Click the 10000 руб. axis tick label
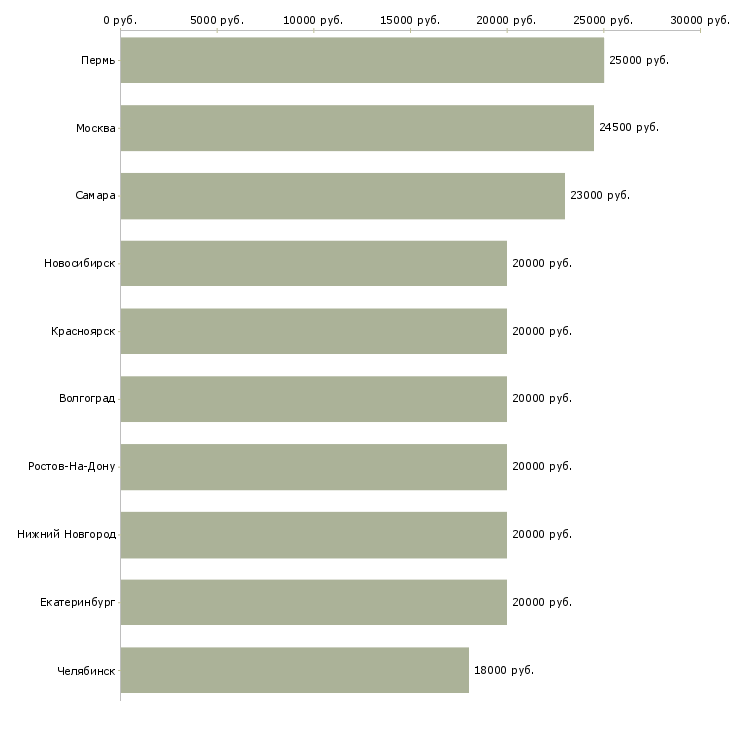 click(313, 20)
